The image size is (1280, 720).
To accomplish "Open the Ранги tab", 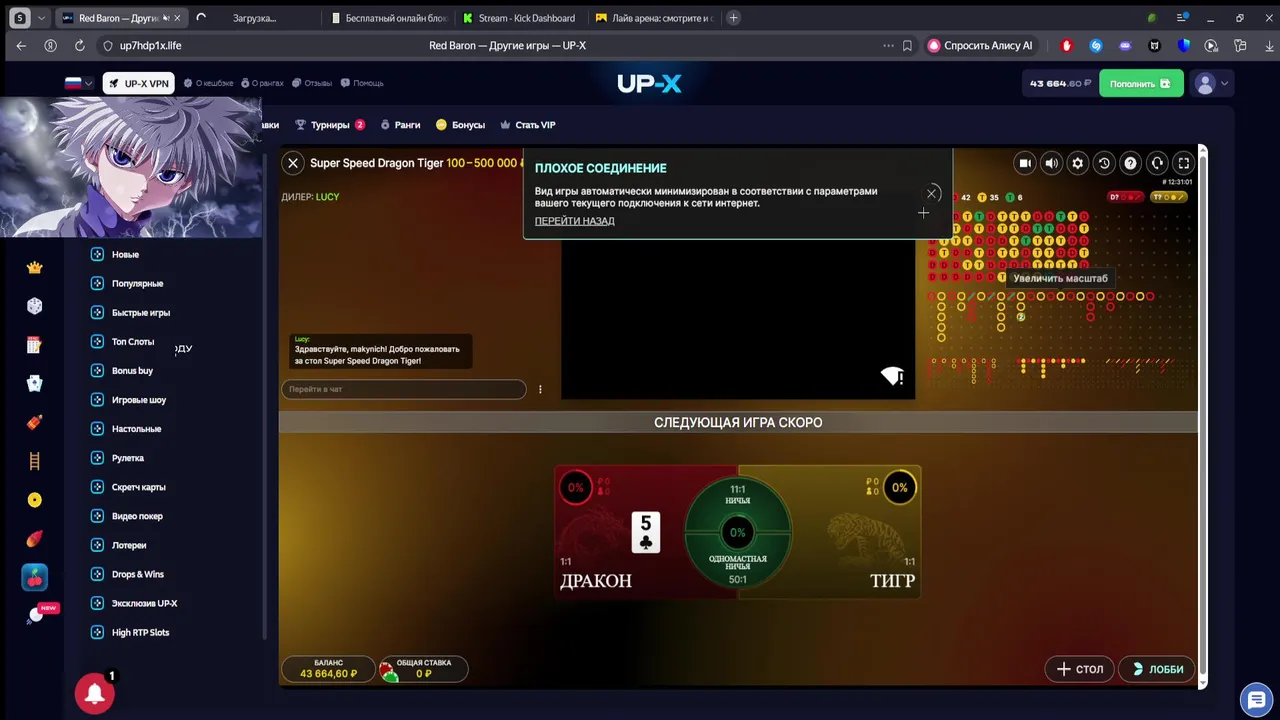I will [400, 125].
